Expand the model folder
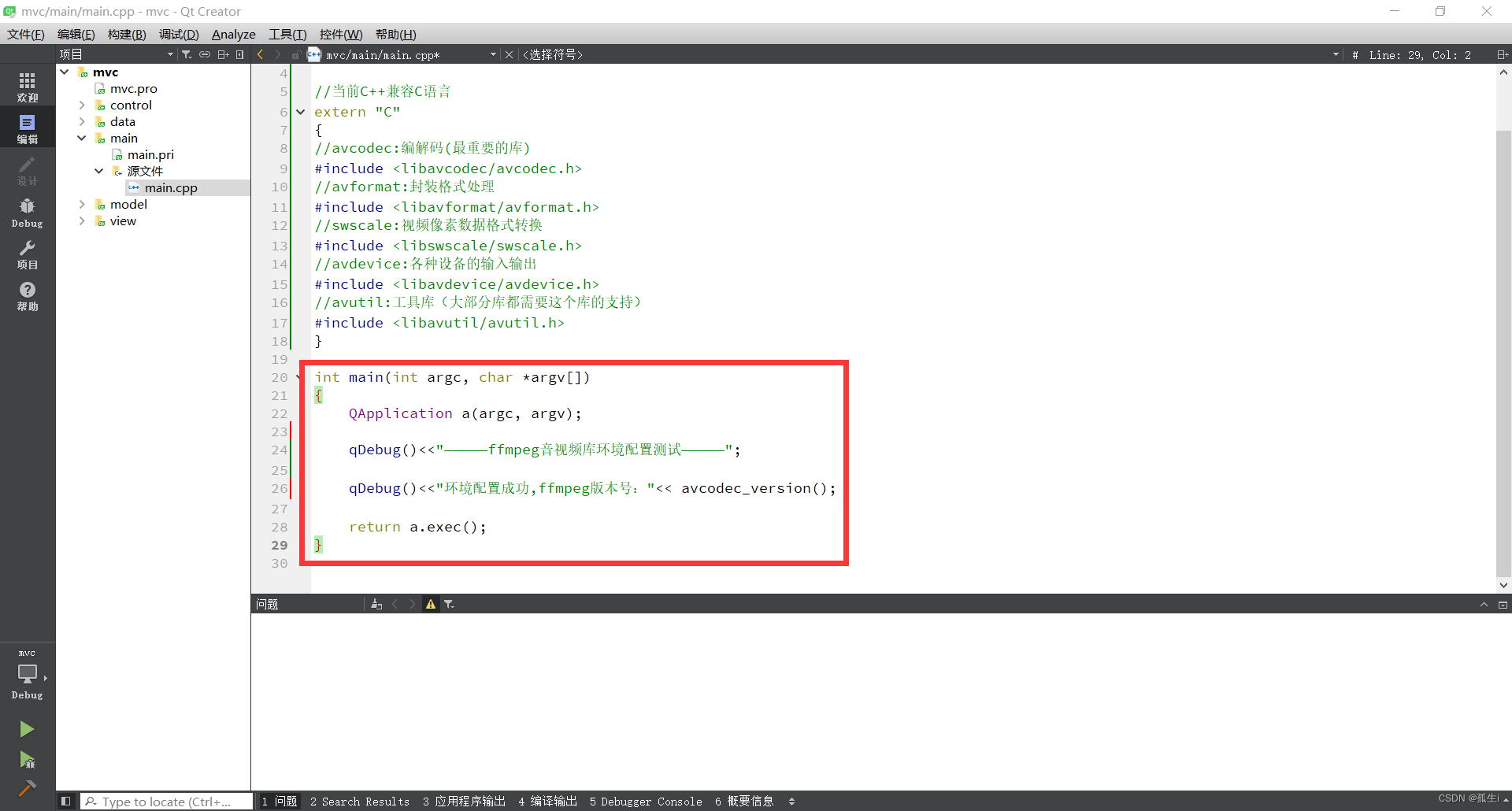Screen dimensions: 1512x811 [82, 204]
